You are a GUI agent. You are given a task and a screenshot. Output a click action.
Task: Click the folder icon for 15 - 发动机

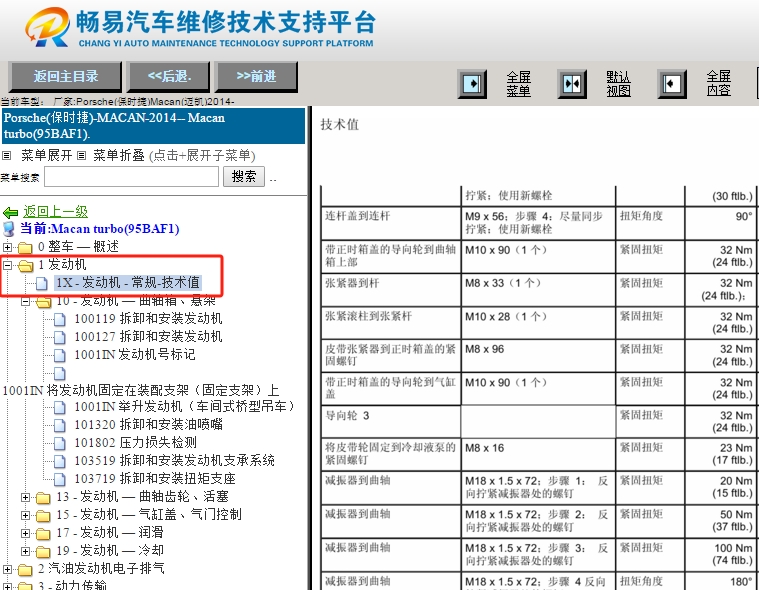coord(43,515)
